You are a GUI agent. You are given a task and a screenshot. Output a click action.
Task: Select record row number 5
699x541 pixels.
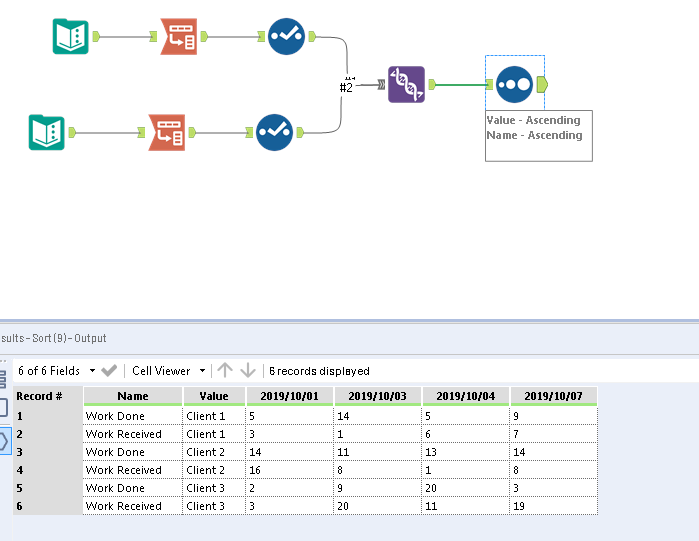[x=48, y=488]
